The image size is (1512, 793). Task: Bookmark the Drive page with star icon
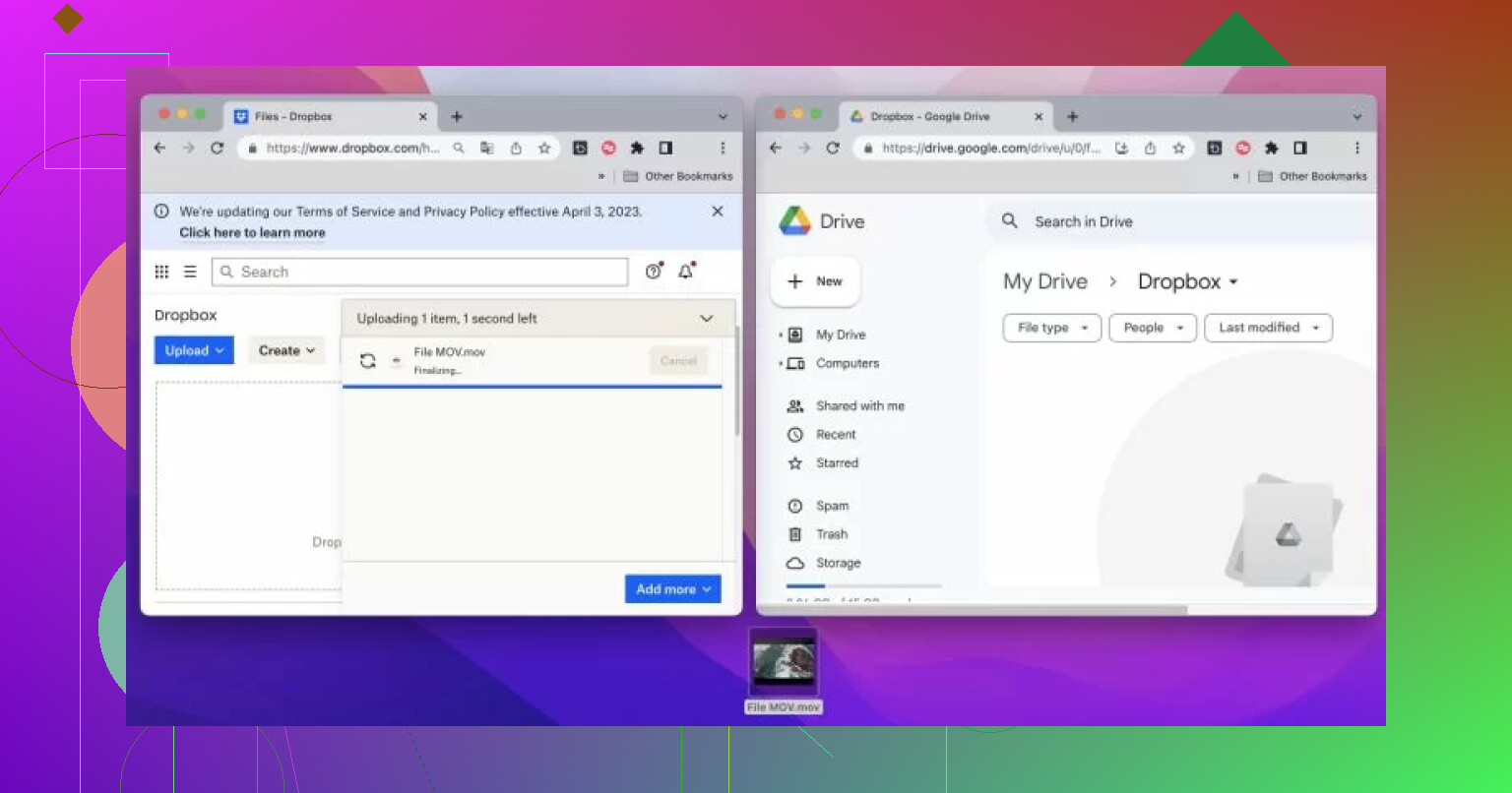coord(1178,148)
